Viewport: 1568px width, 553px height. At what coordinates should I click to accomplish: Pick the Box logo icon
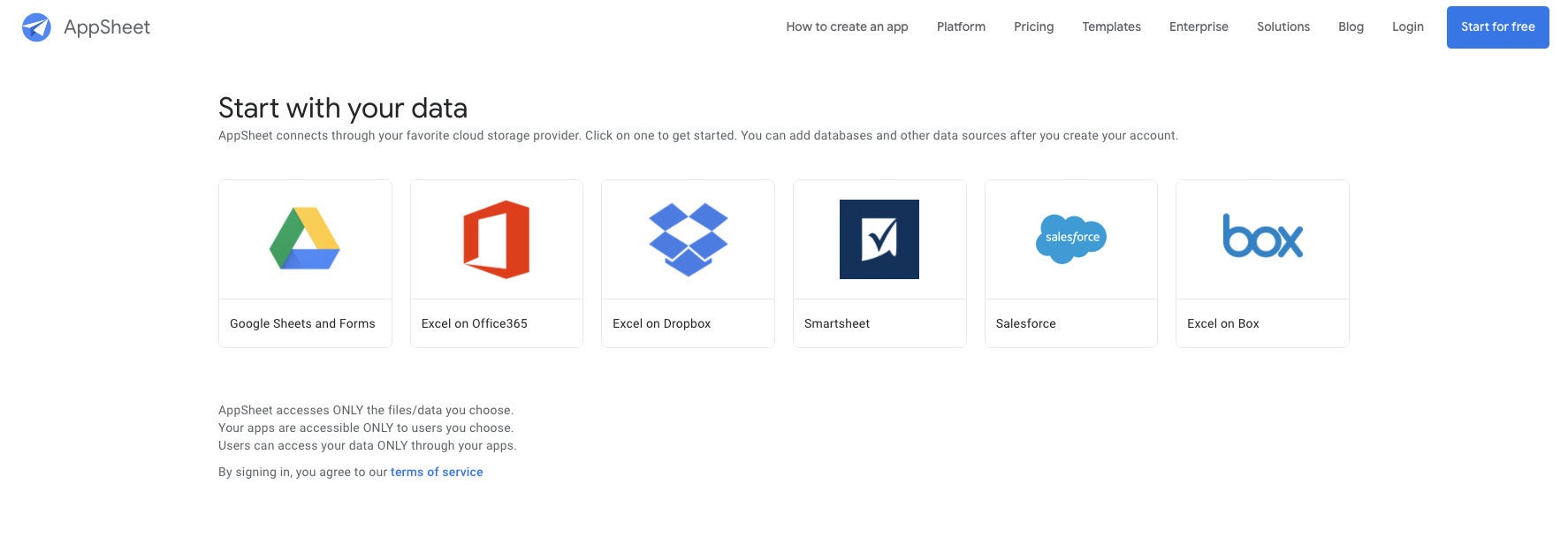pyautogui.click(x=1262, y=236)
